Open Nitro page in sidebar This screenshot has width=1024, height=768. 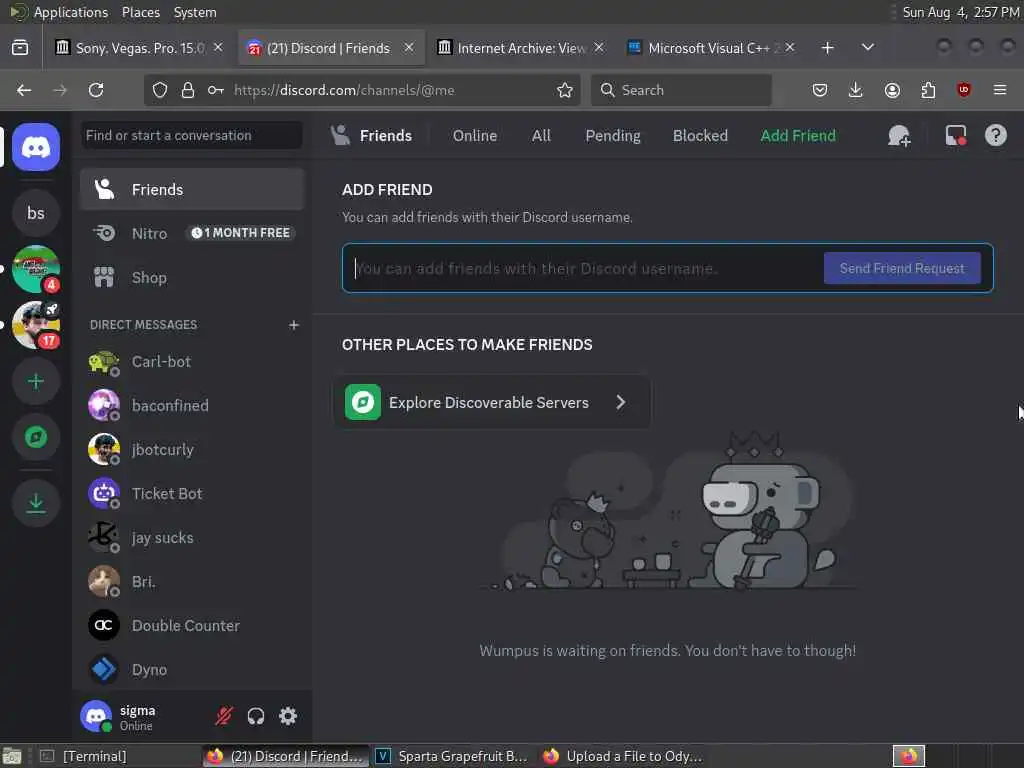pyautogui.click(x=193, y=233)
